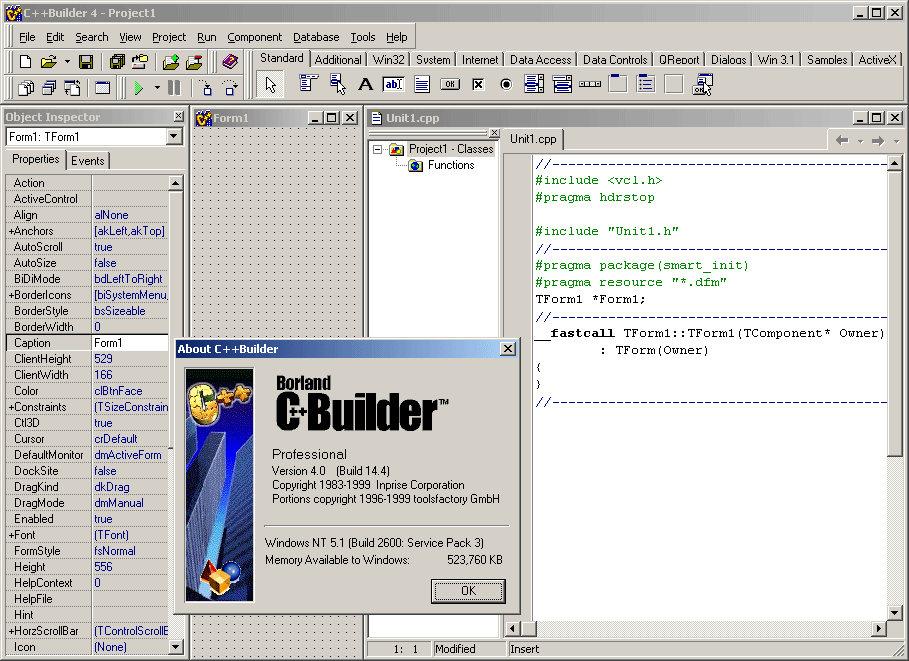Close the About C++Builder dialog
Viewport: 909px width, 661px height.
point(508,348)
